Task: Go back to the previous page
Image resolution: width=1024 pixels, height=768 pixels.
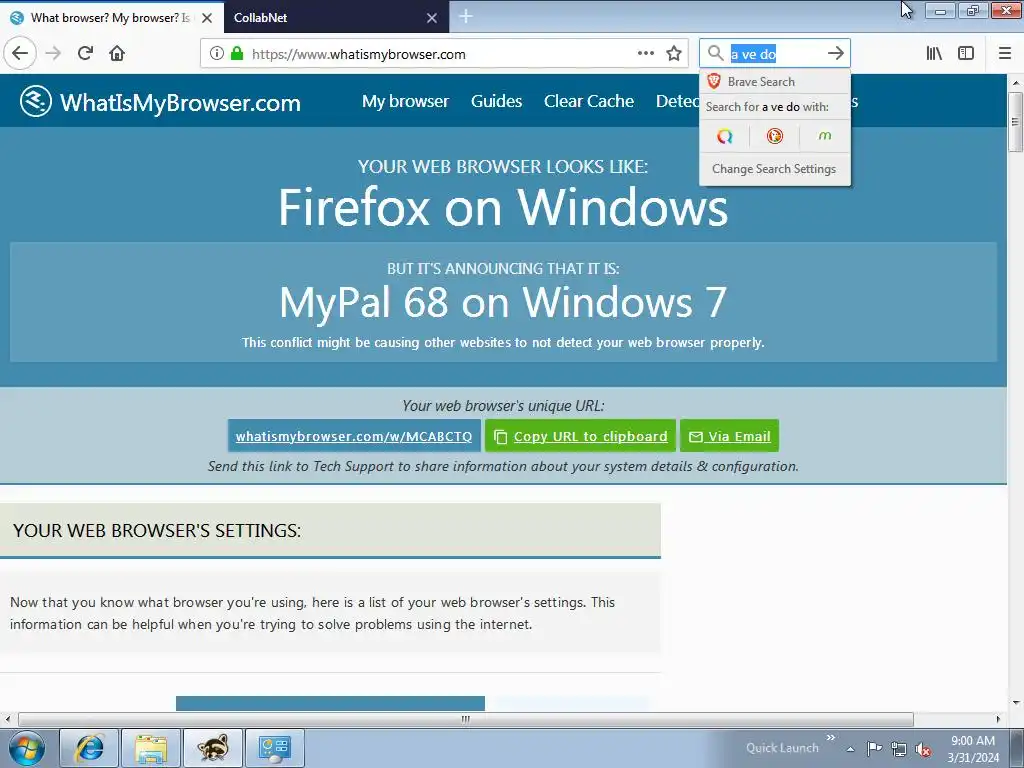Action: 20,53
